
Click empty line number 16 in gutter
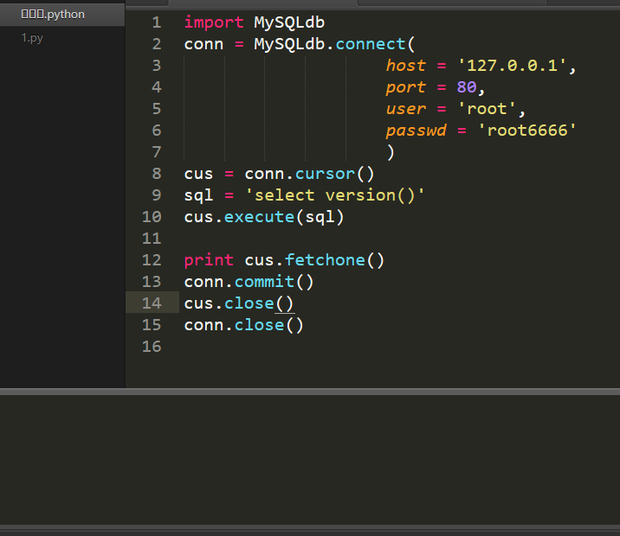click(x=151, y=346)
